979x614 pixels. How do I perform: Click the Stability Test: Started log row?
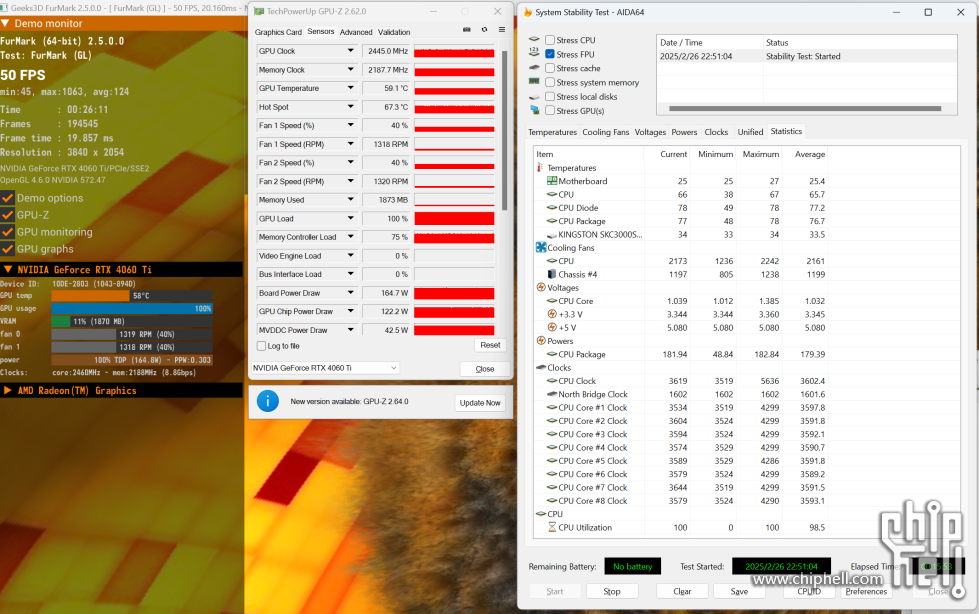(807, 56)
